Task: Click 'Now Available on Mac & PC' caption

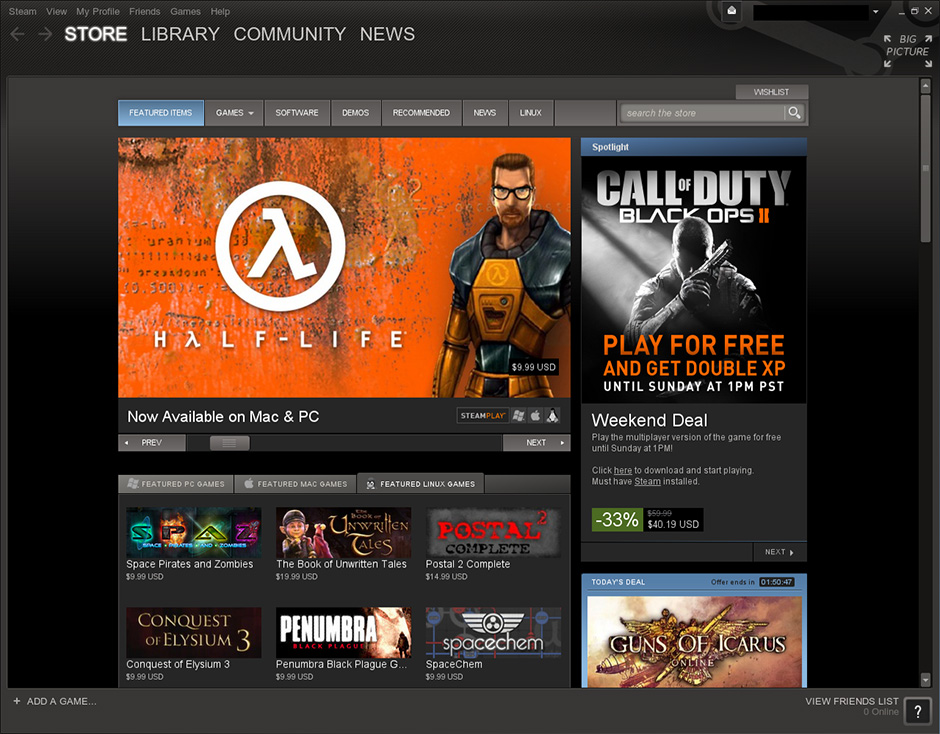Action: pos(223,417)
